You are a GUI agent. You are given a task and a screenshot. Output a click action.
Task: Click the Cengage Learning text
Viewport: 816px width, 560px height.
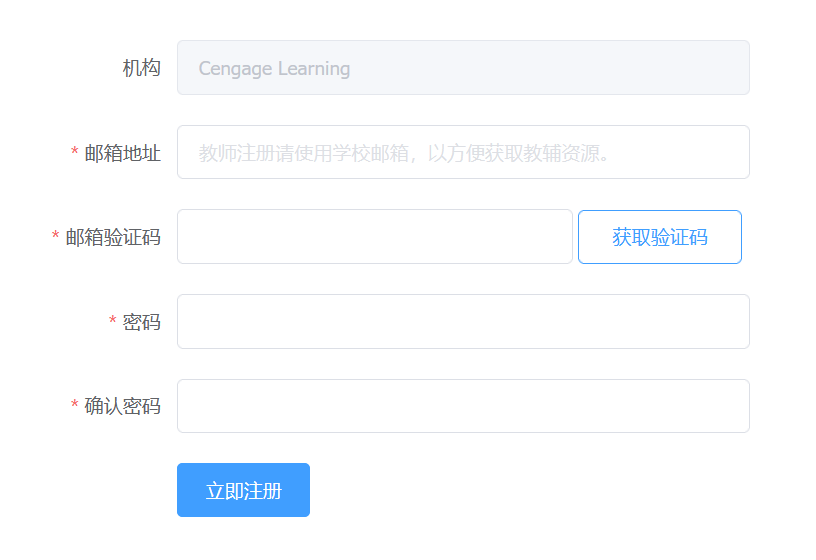[274, 69]
